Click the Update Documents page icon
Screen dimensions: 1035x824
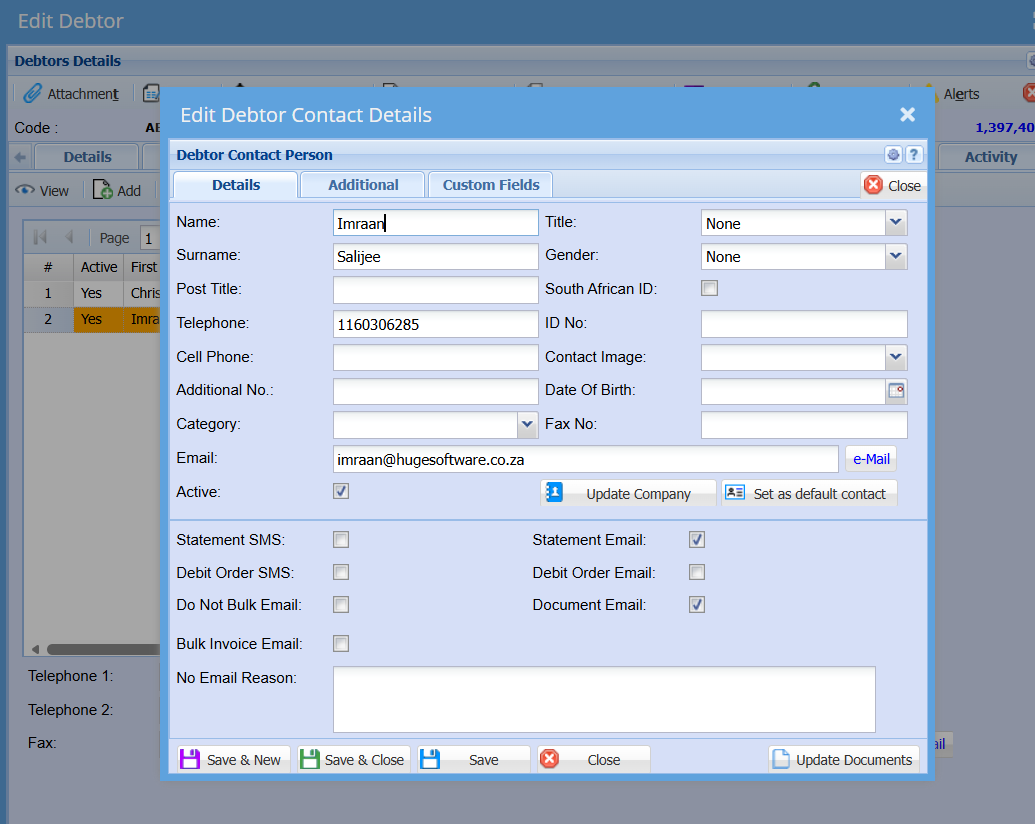(781, 759)
